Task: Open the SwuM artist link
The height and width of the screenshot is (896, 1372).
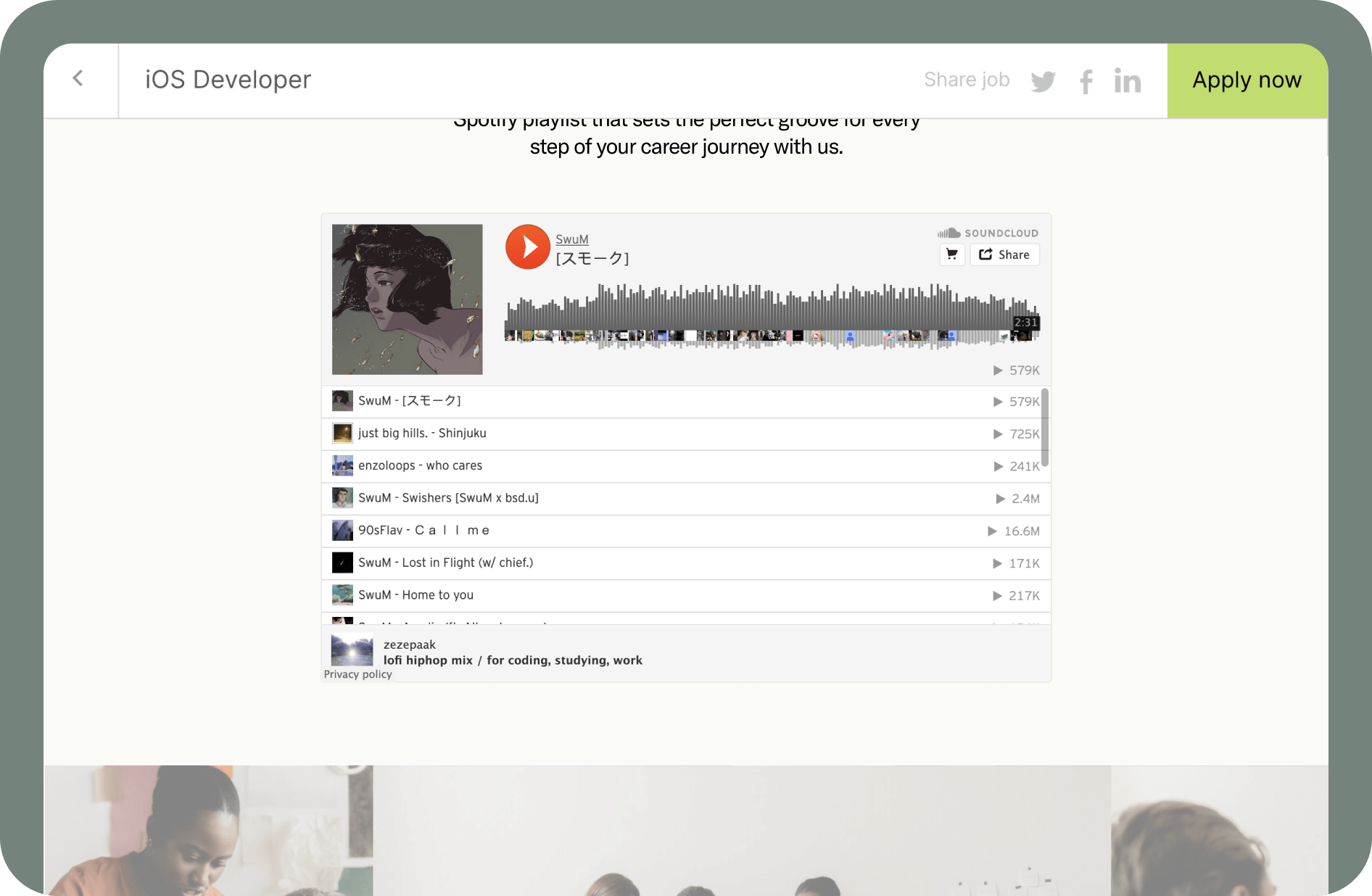Action: (x=572, y=239)
